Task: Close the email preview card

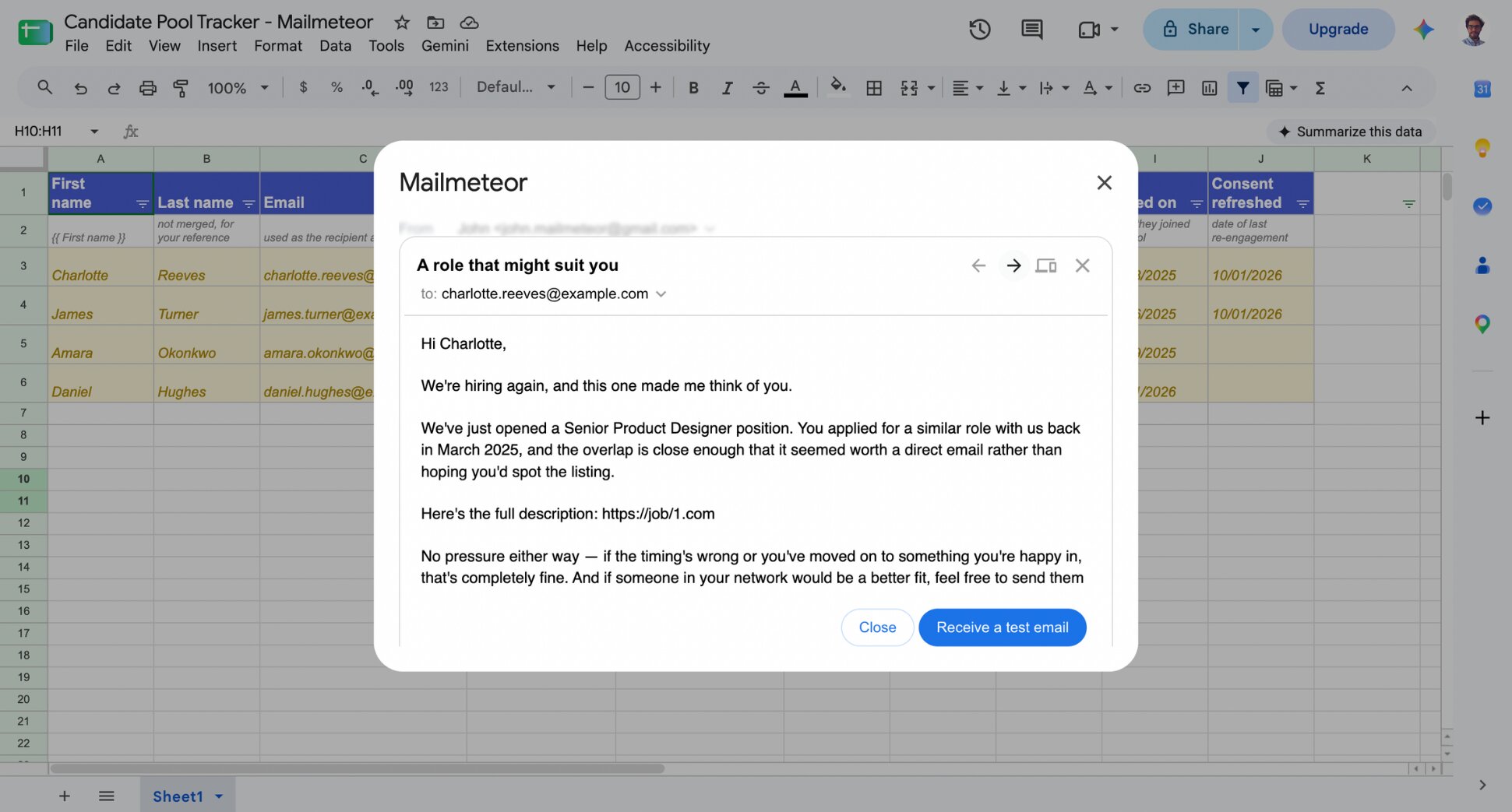Action: 1082,265
